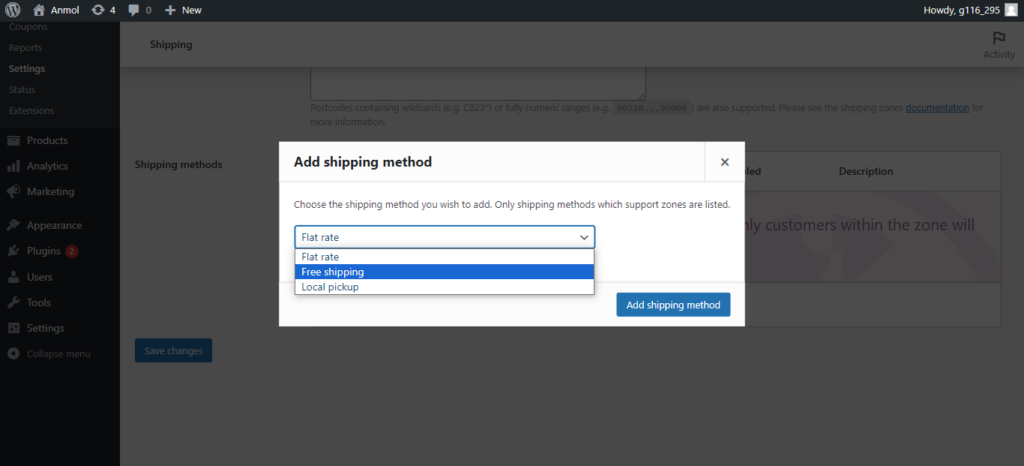Click into the postcodes text area
Screen dimensions: 1024x466
478,83
